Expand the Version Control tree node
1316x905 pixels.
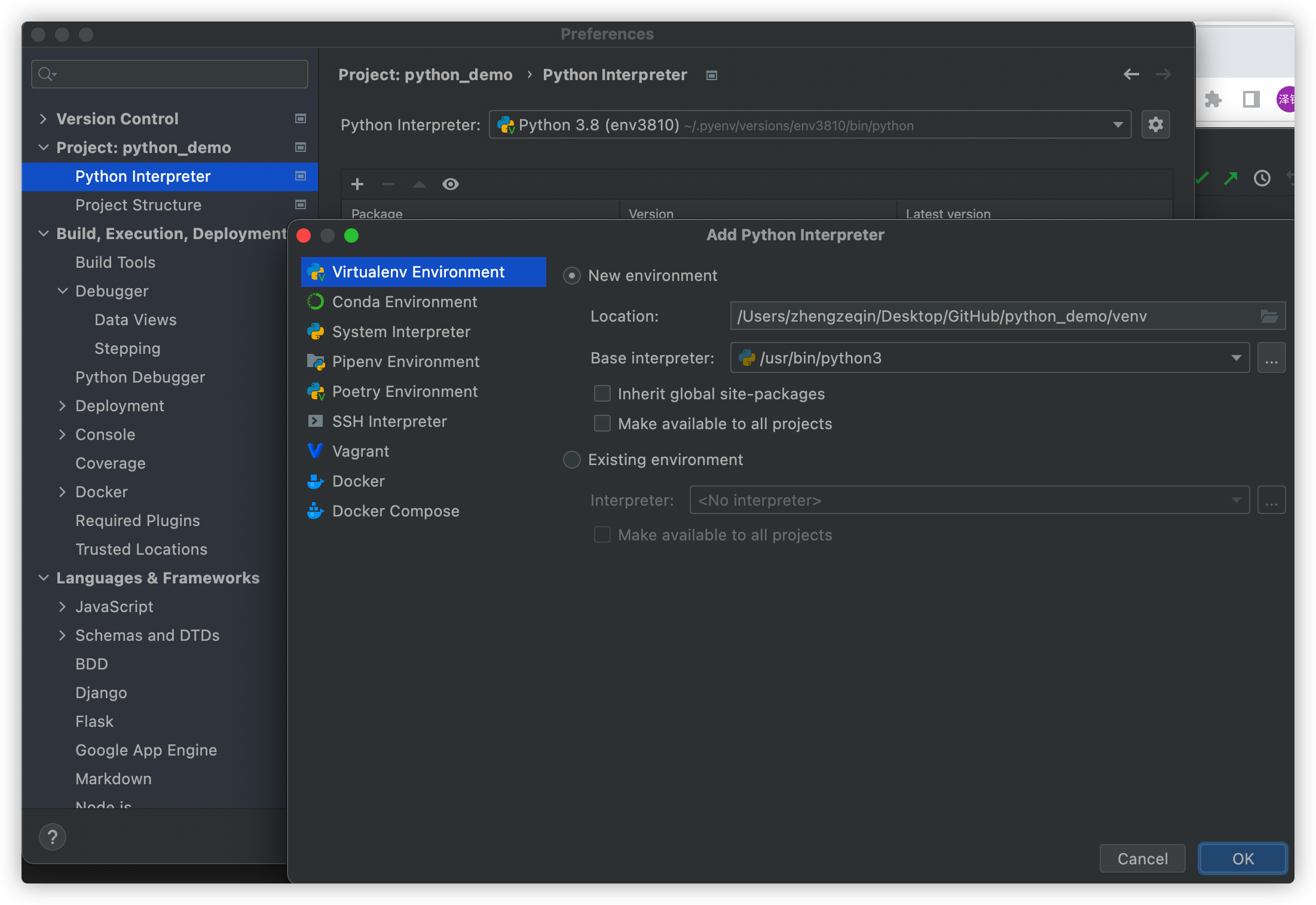(43, 119)
